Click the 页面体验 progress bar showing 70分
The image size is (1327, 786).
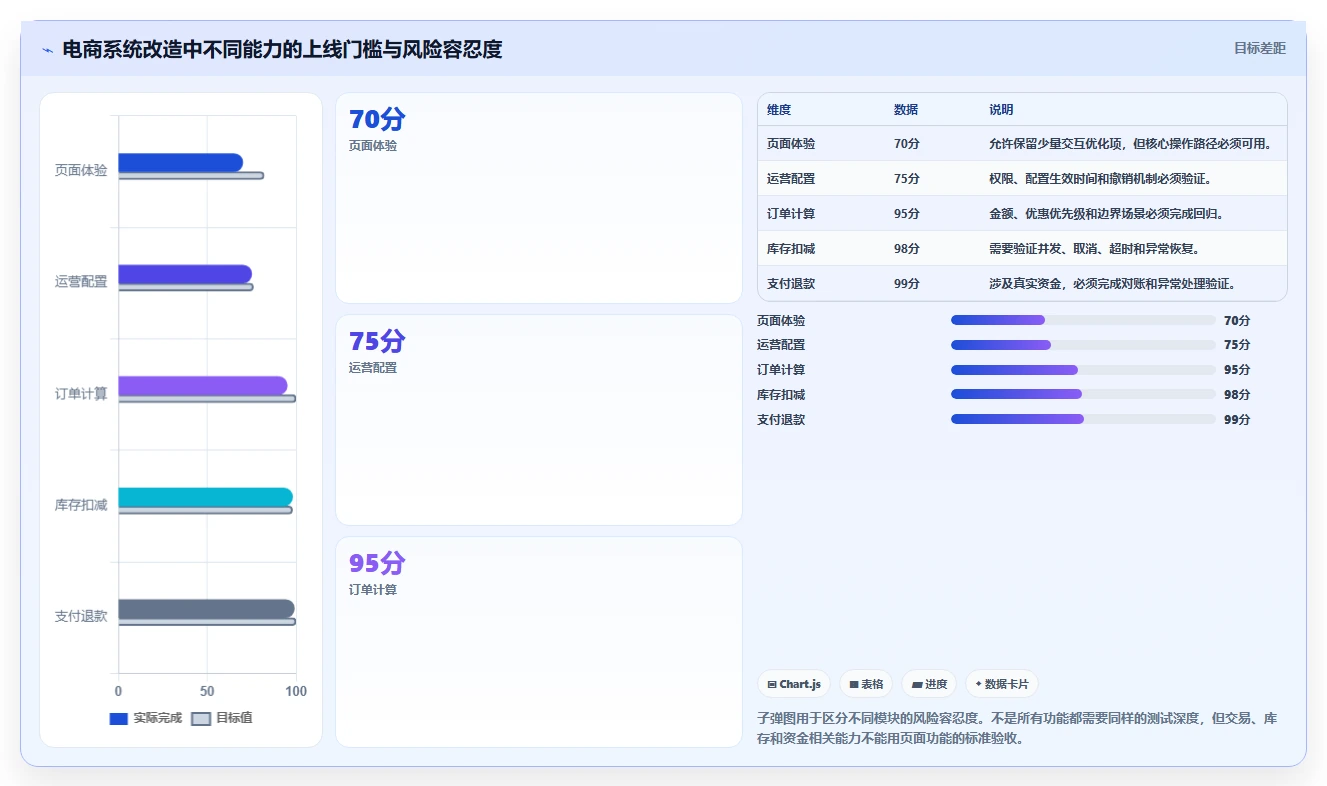(x=1083, y=320)
